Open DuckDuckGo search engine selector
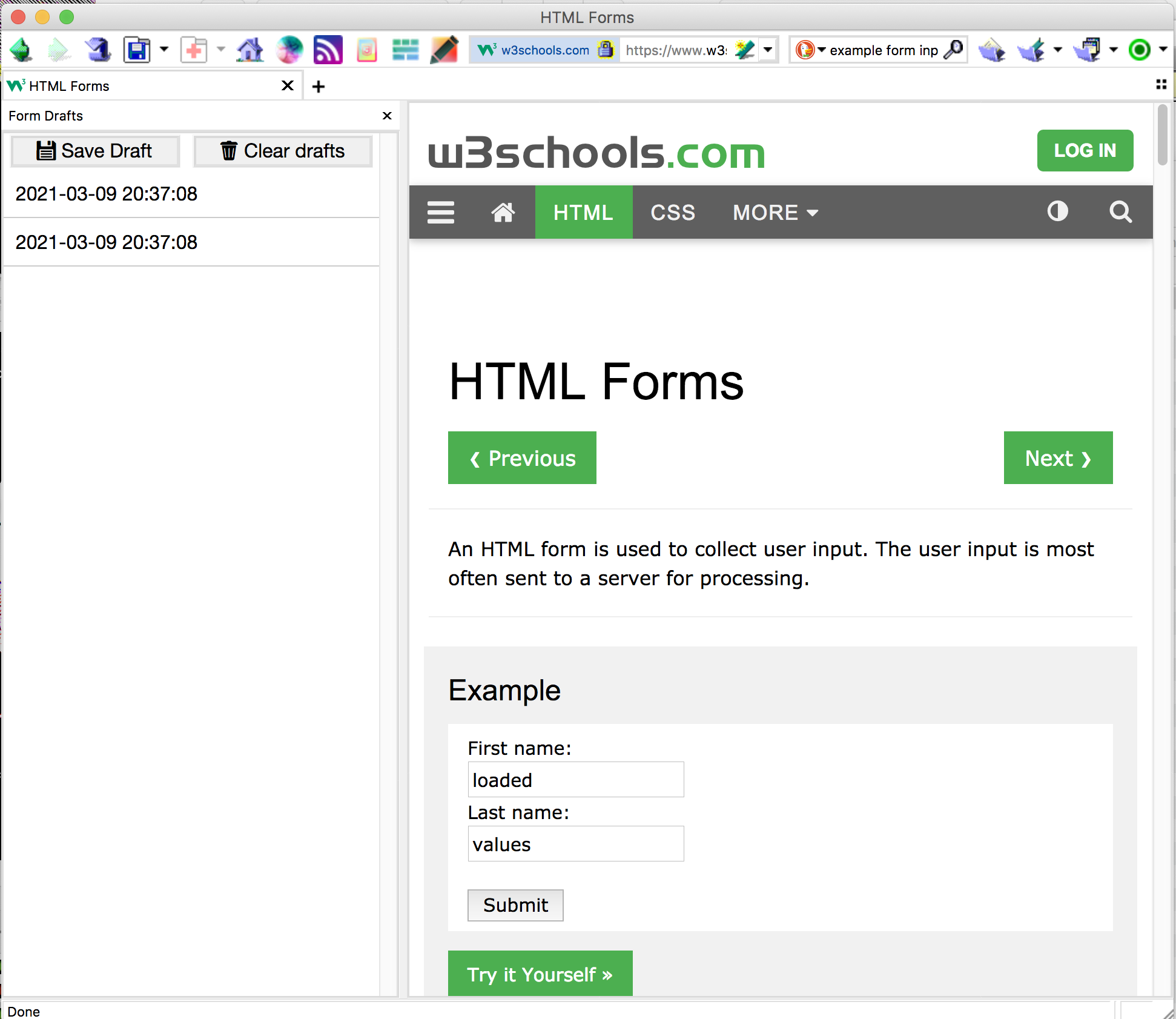Screen dimensions: 1176x1019 click(810, 50)
